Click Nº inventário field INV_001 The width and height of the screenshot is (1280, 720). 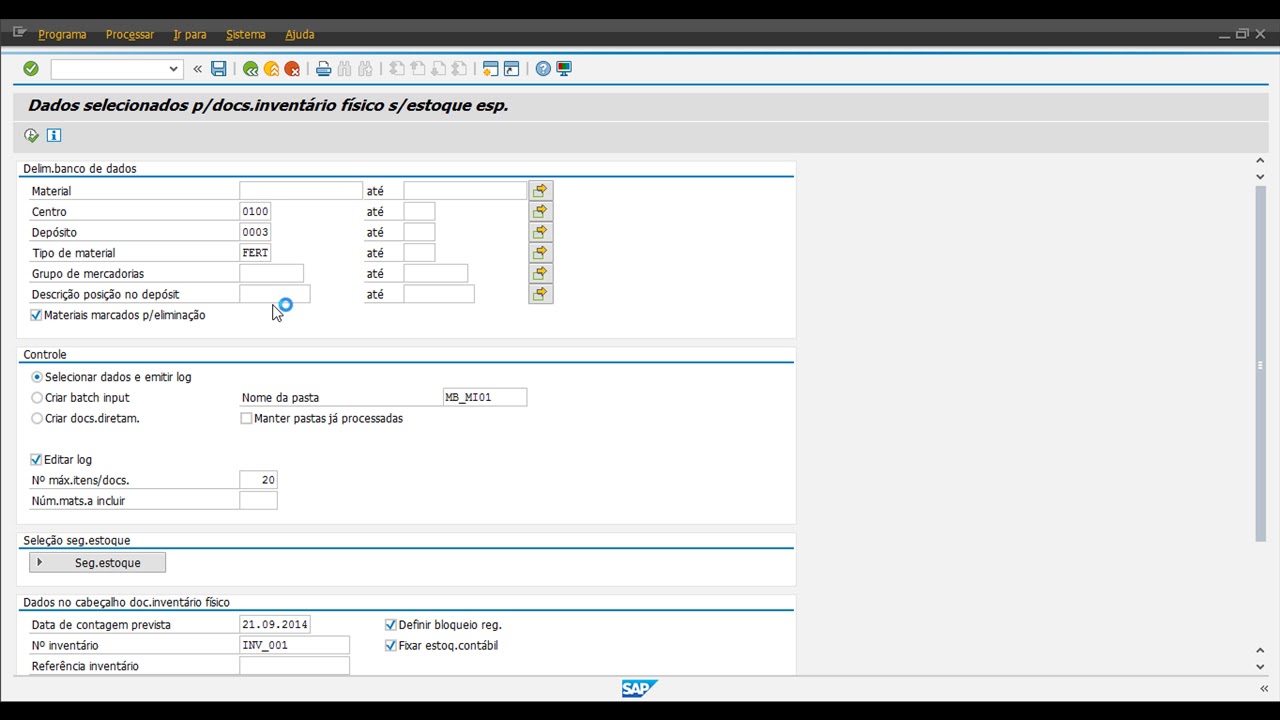tap(295, 645)
